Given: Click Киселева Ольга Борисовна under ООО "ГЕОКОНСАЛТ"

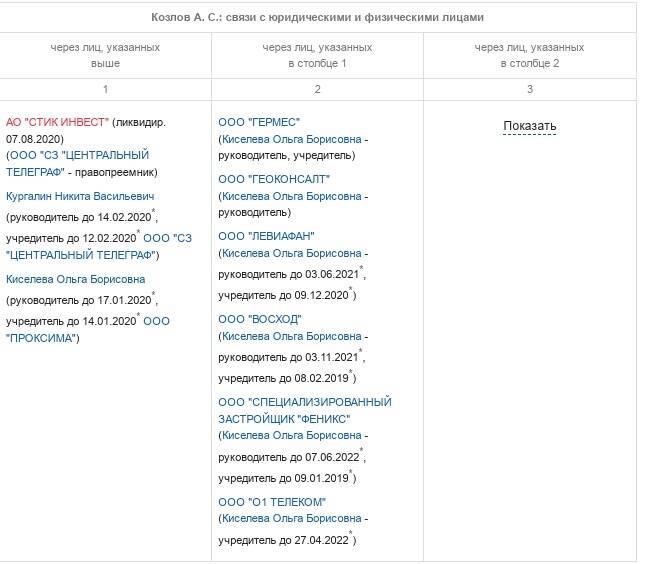Looking at the screenshot, I should coord(291,196).
